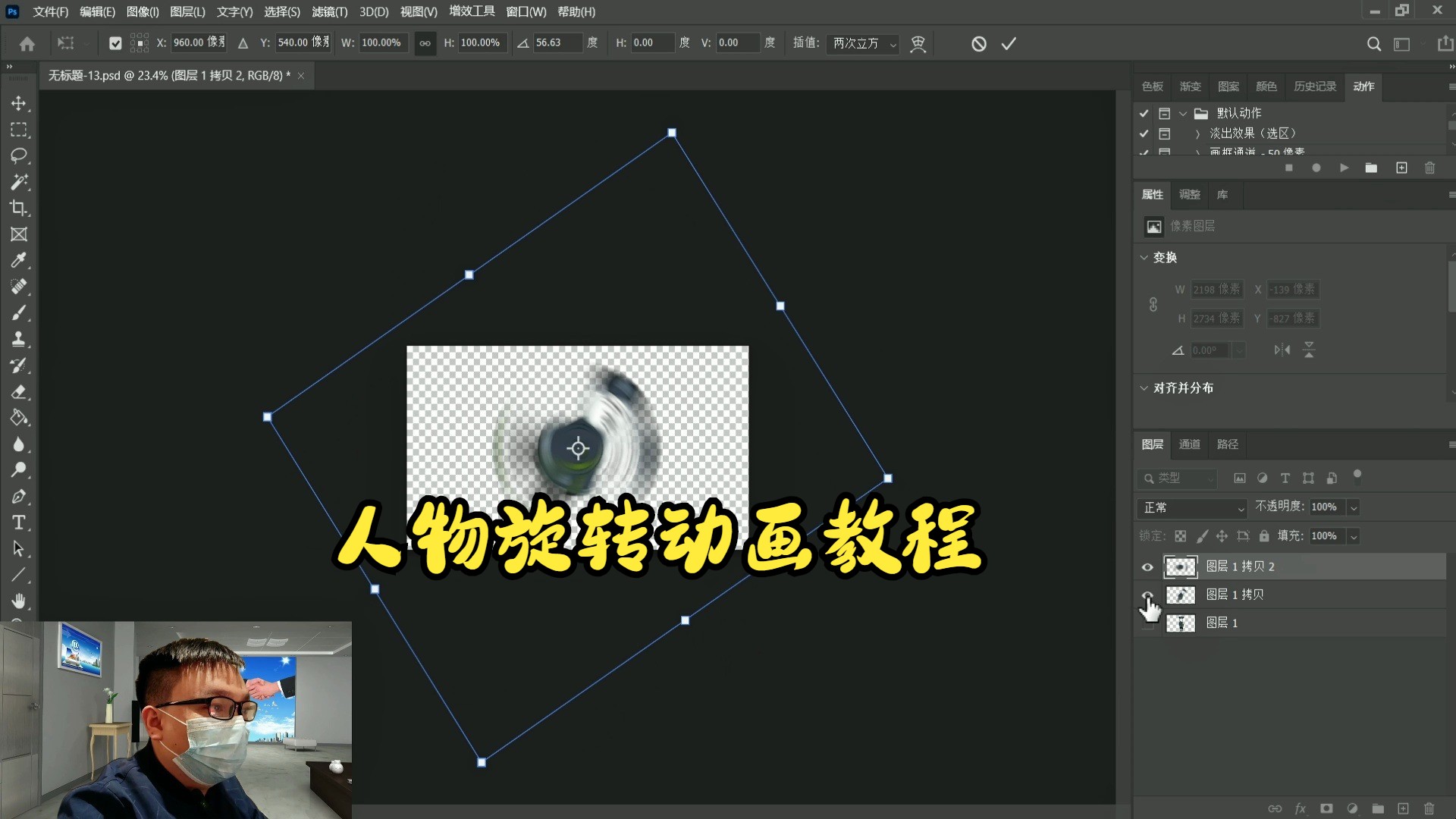1456x819 pixels.
Task: Delete layer using trash icon in Layers panel
Action: [1429, 808]
